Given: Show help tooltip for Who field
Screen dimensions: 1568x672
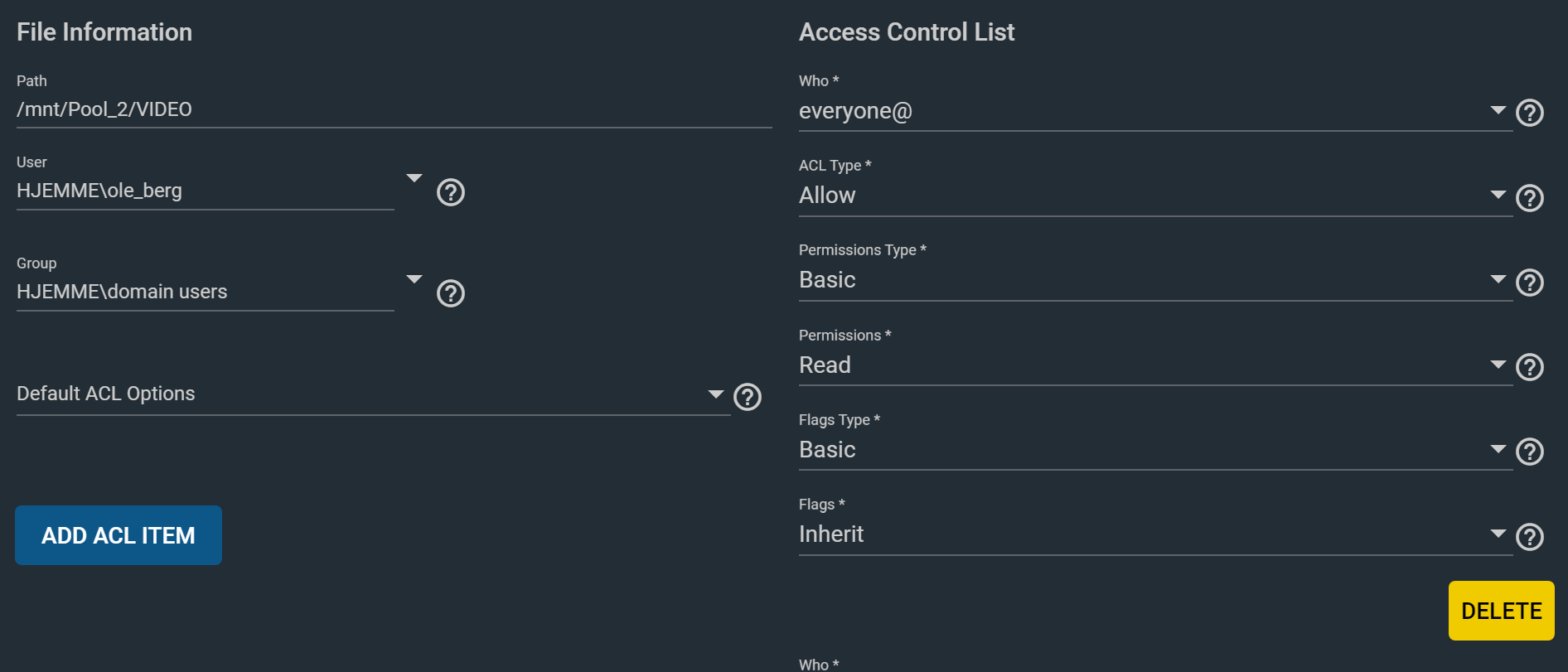Looking at the screenshot, I should [x=1530, y=113].
